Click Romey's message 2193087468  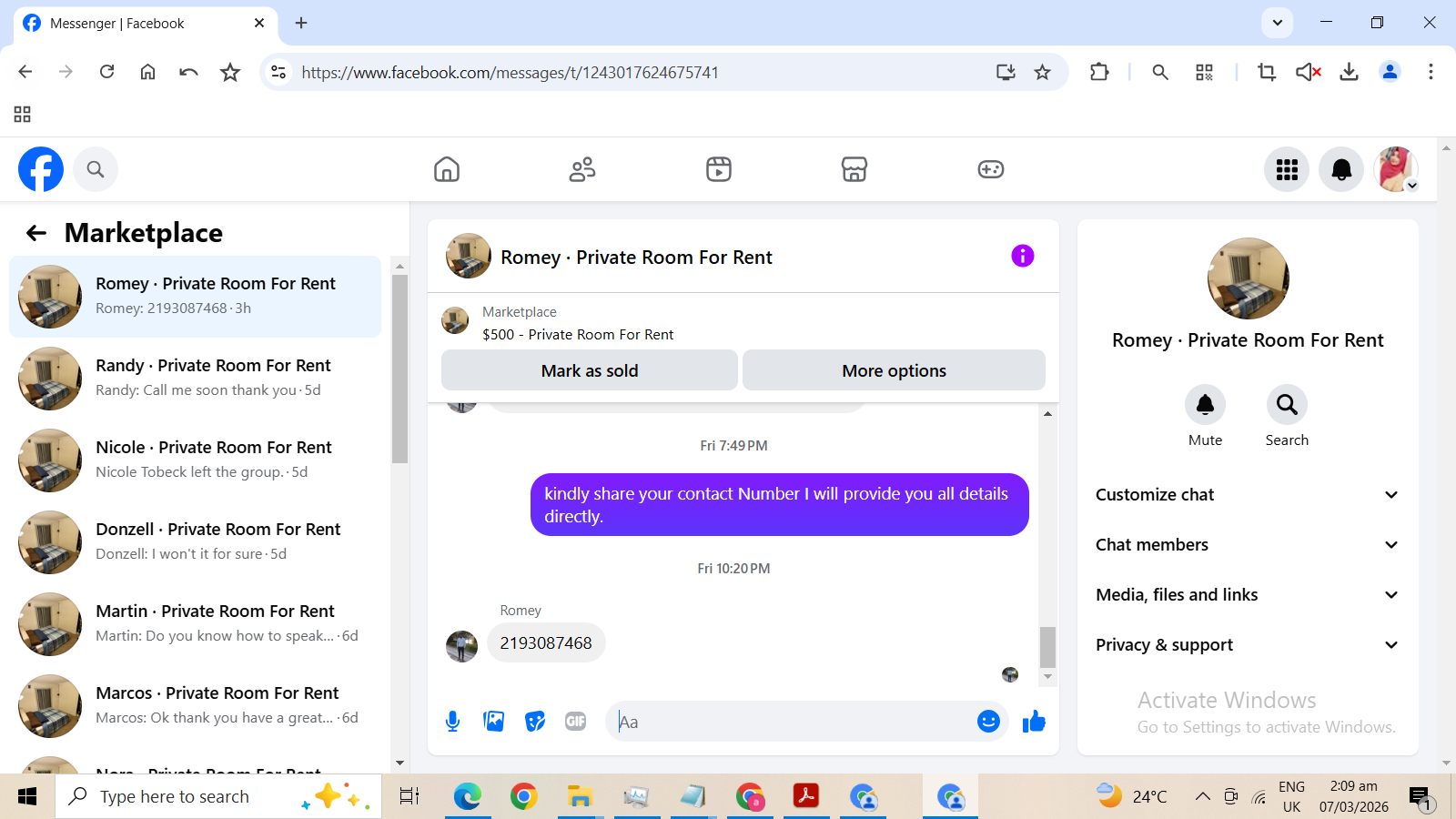click(x=546, y=643)
